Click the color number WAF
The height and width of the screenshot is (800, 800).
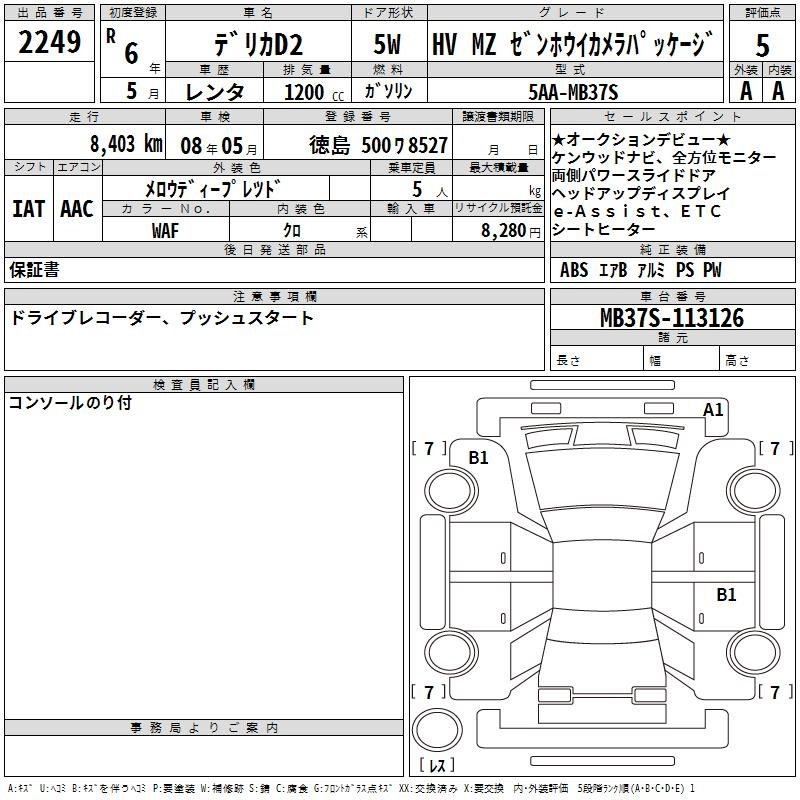click(165, 231)
